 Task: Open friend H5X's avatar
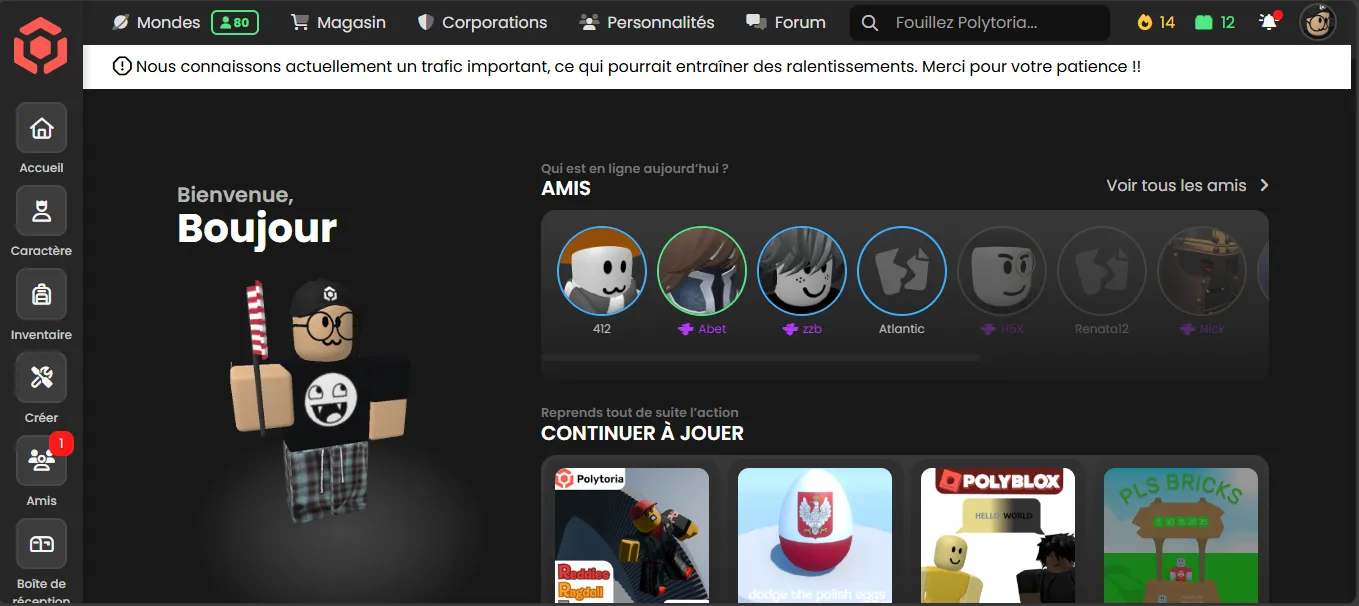tap(1002, 271)
